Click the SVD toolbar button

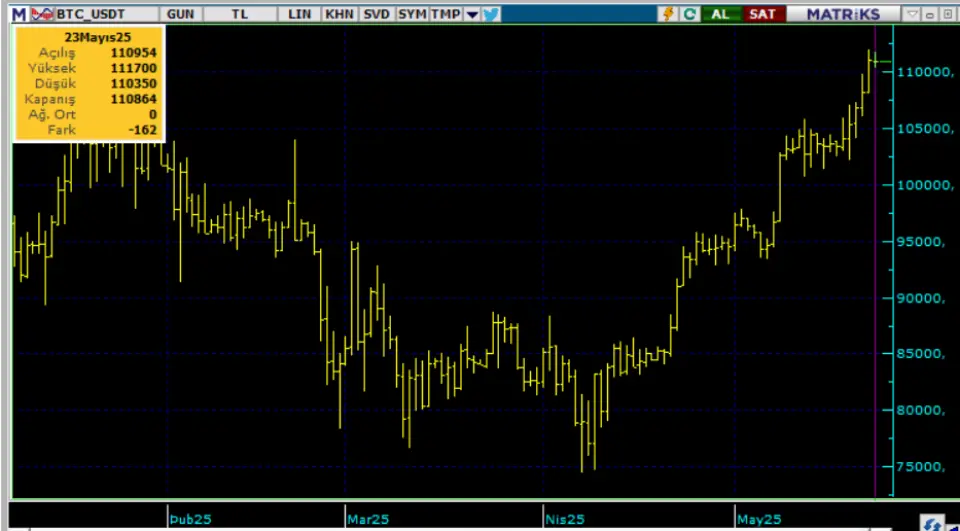(376, 14)
